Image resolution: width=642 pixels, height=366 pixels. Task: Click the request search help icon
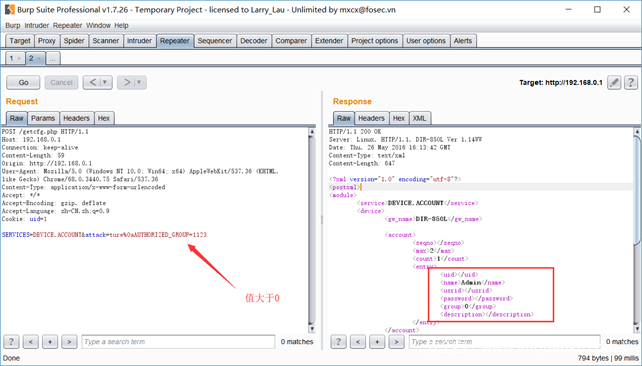tap(11, 341)
